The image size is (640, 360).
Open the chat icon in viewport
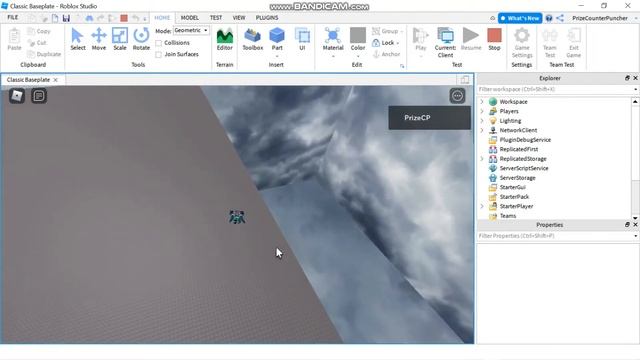(x=39, y=96)
